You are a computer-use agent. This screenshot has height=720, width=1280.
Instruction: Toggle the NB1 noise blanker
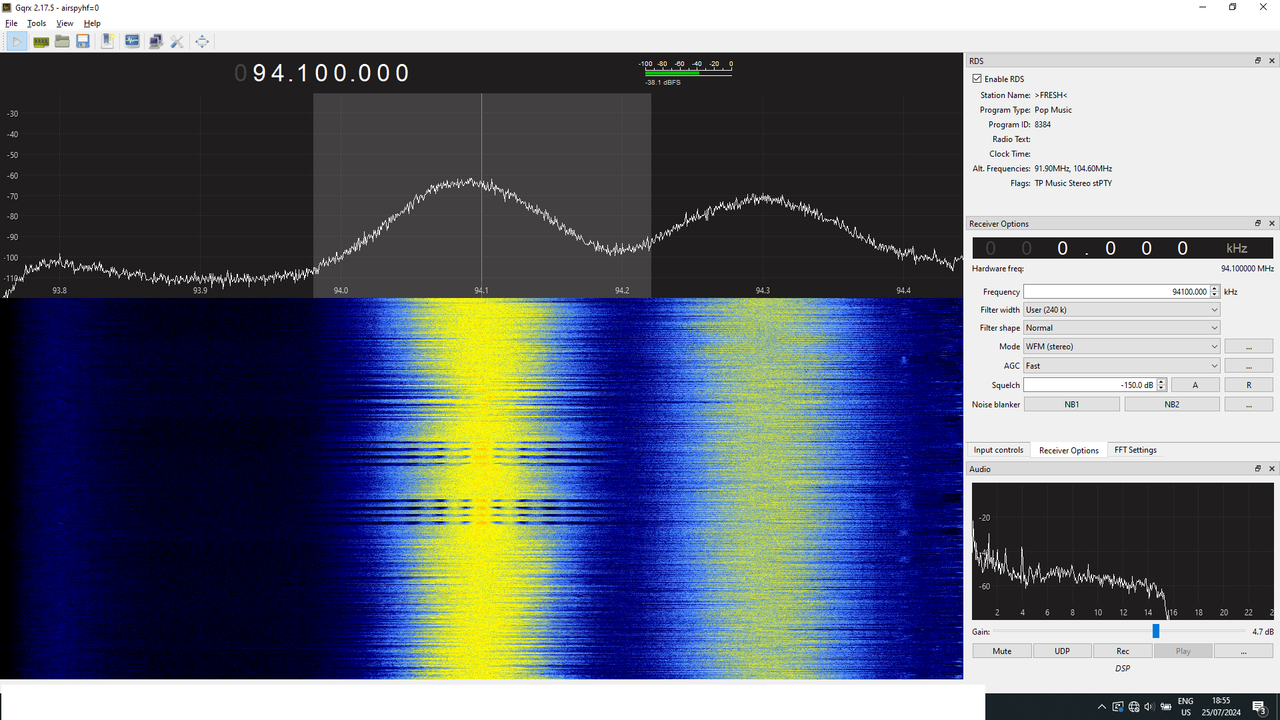coord(1071,404)
